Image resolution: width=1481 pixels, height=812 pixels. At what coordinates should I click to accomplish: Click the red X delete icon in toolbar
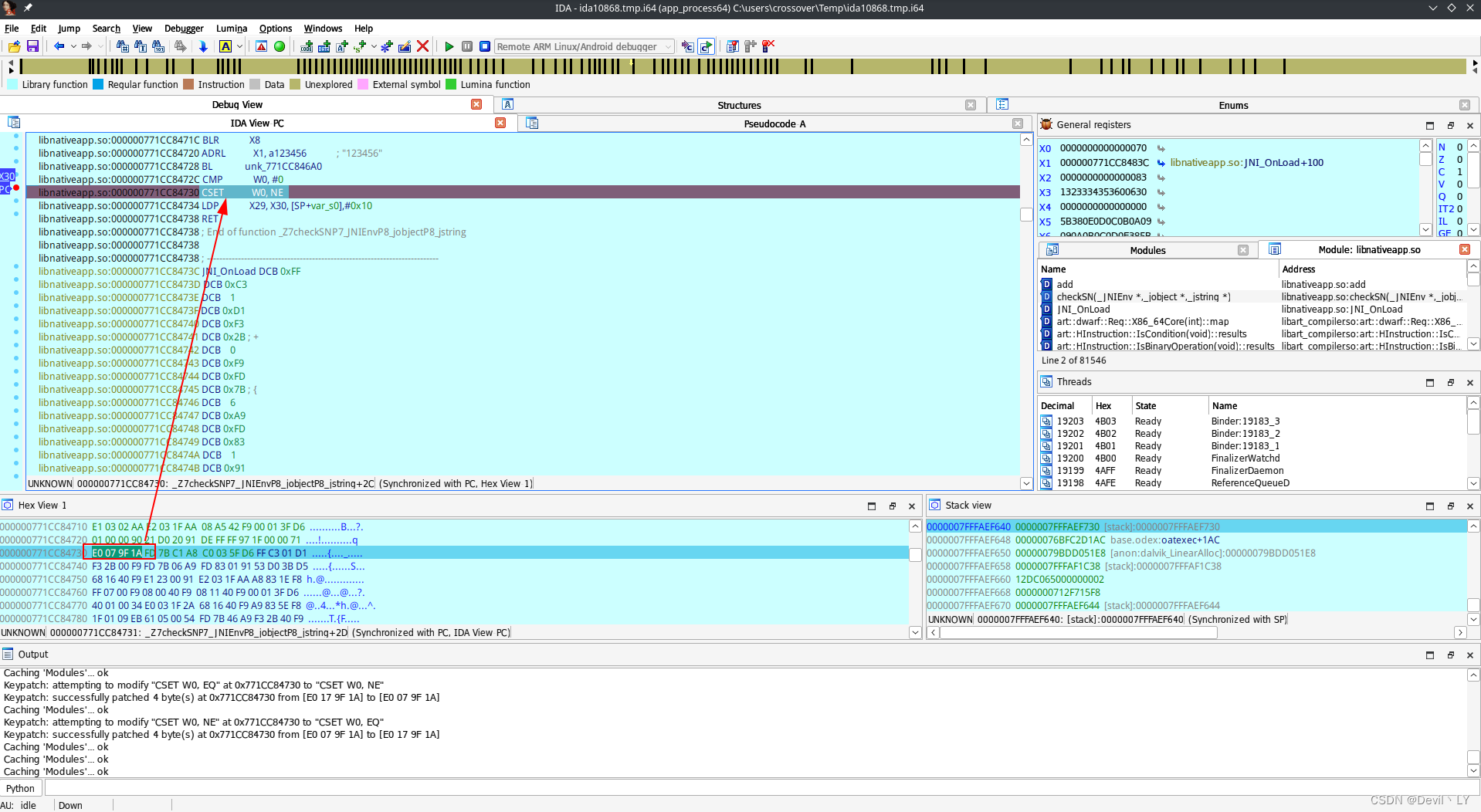pos(422,46)
